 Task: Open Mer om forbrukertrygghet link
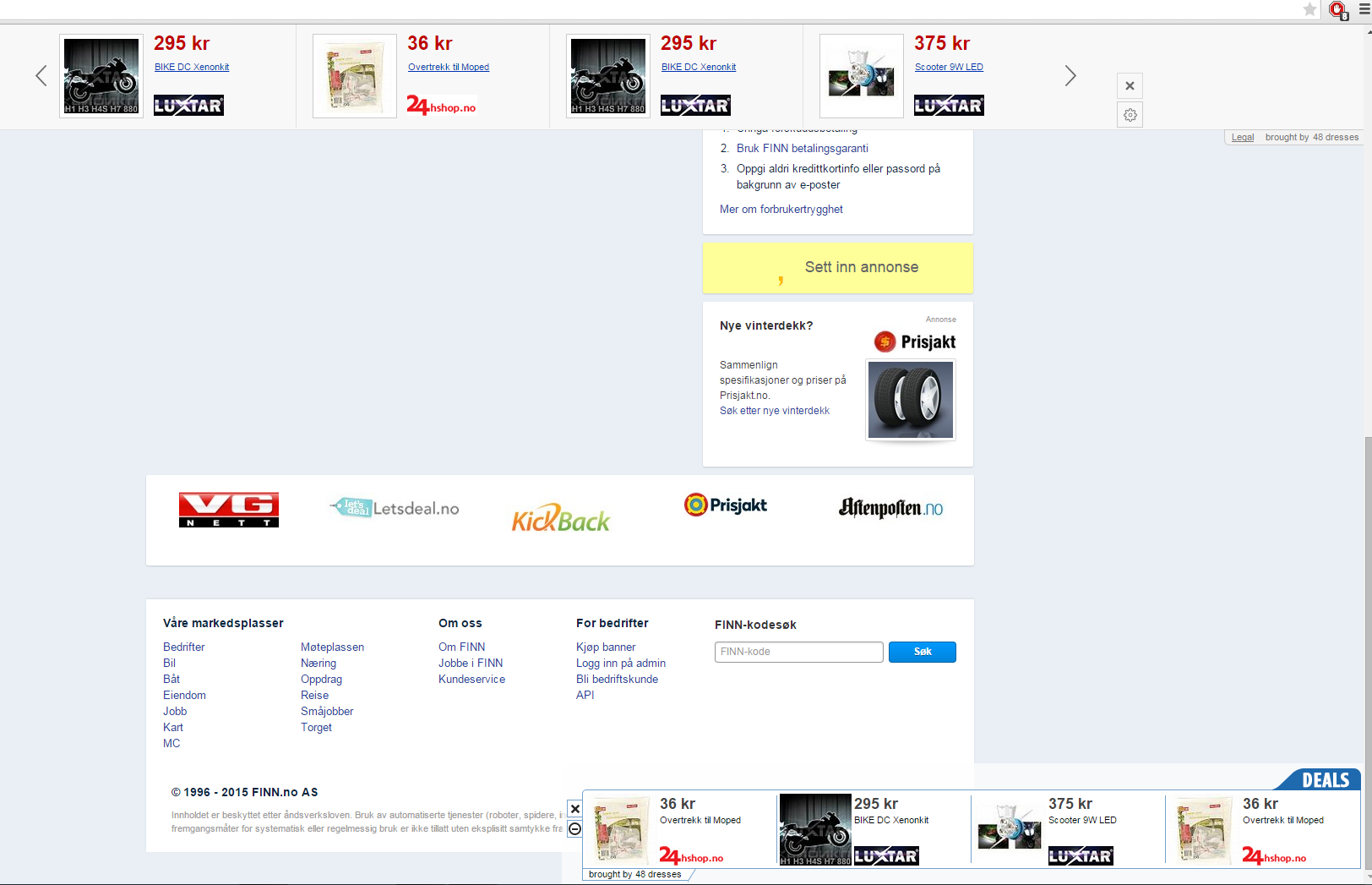[781, 209]
